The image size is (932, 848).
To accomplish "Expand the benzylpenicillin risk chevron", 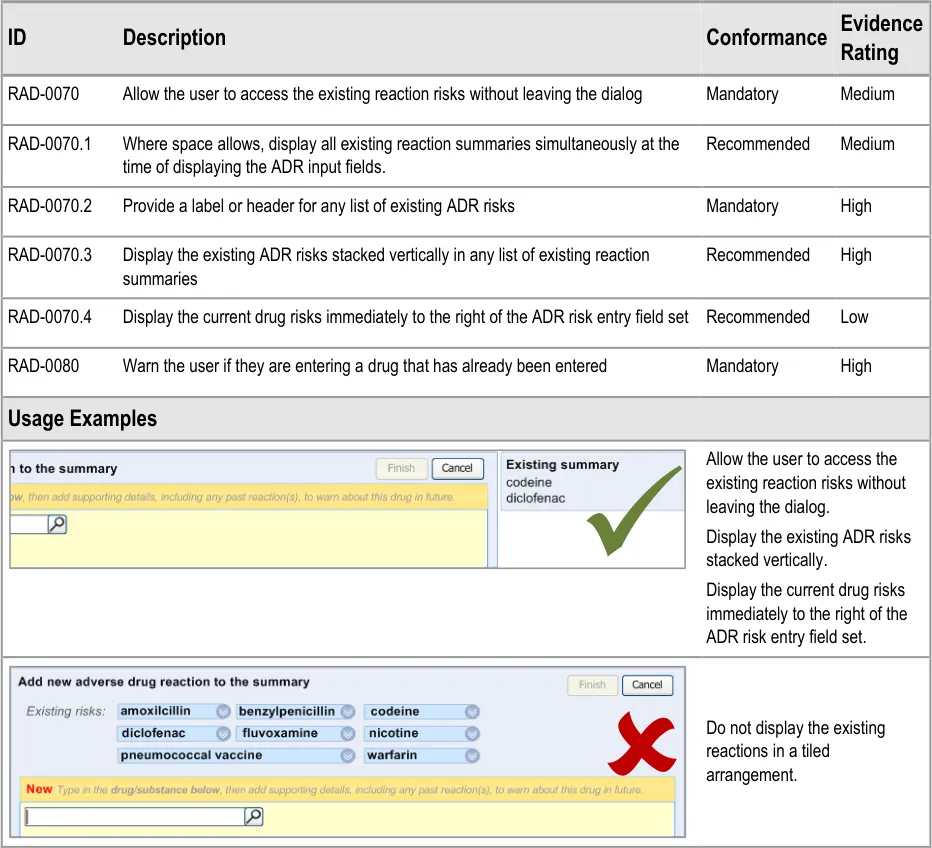I will 347,712.
